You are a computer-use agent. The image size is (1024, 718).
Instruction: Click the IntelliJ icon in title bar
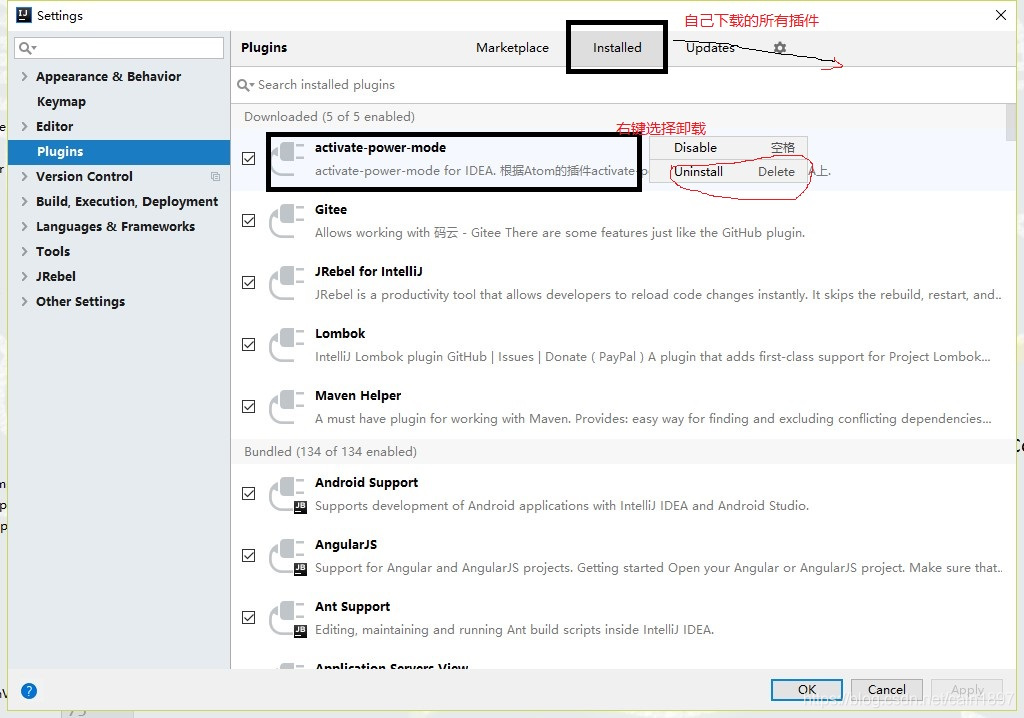24,15
